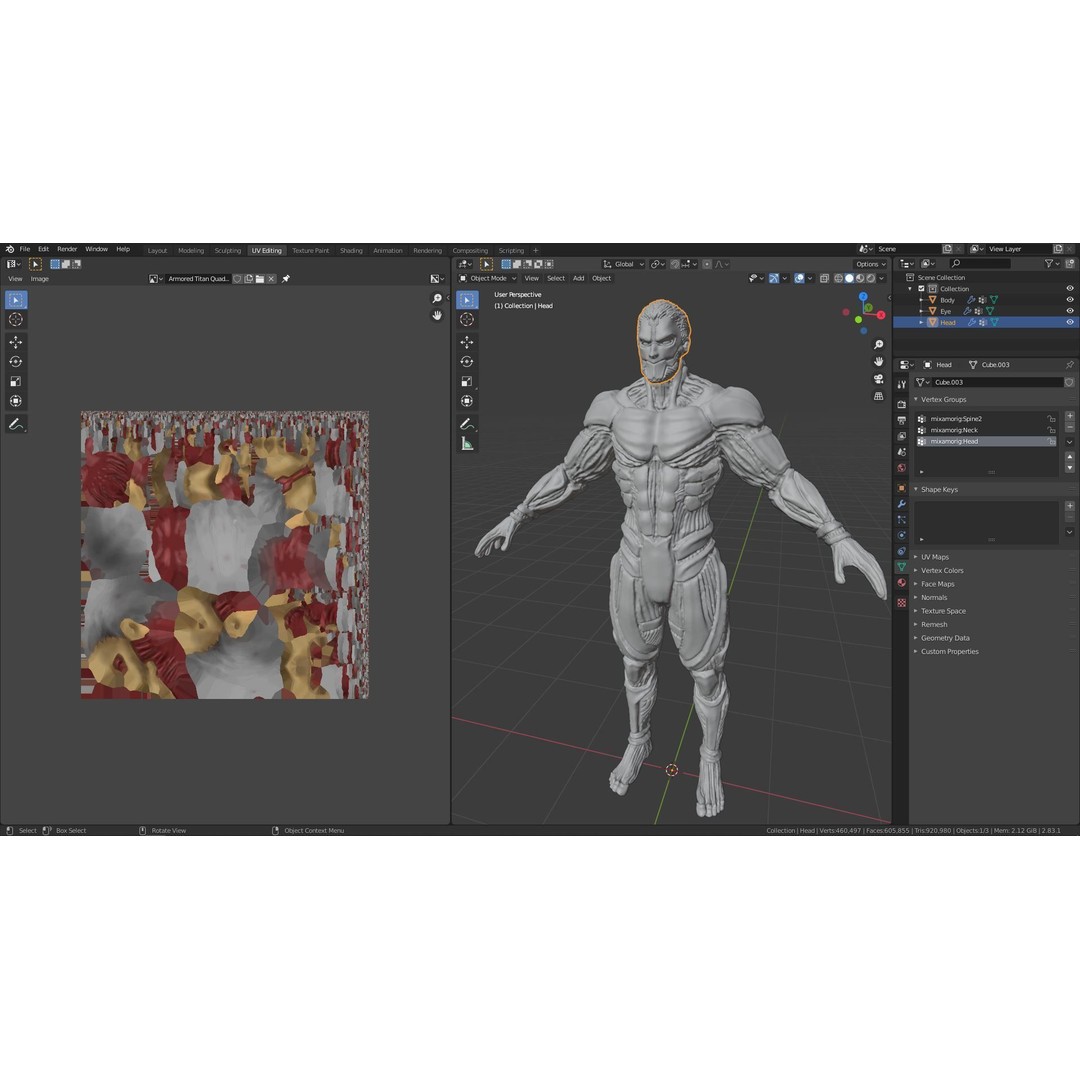Add a new vertex group with plus button
The width and height of the screenshot is (1080, 1080).
click(1070, 416)
